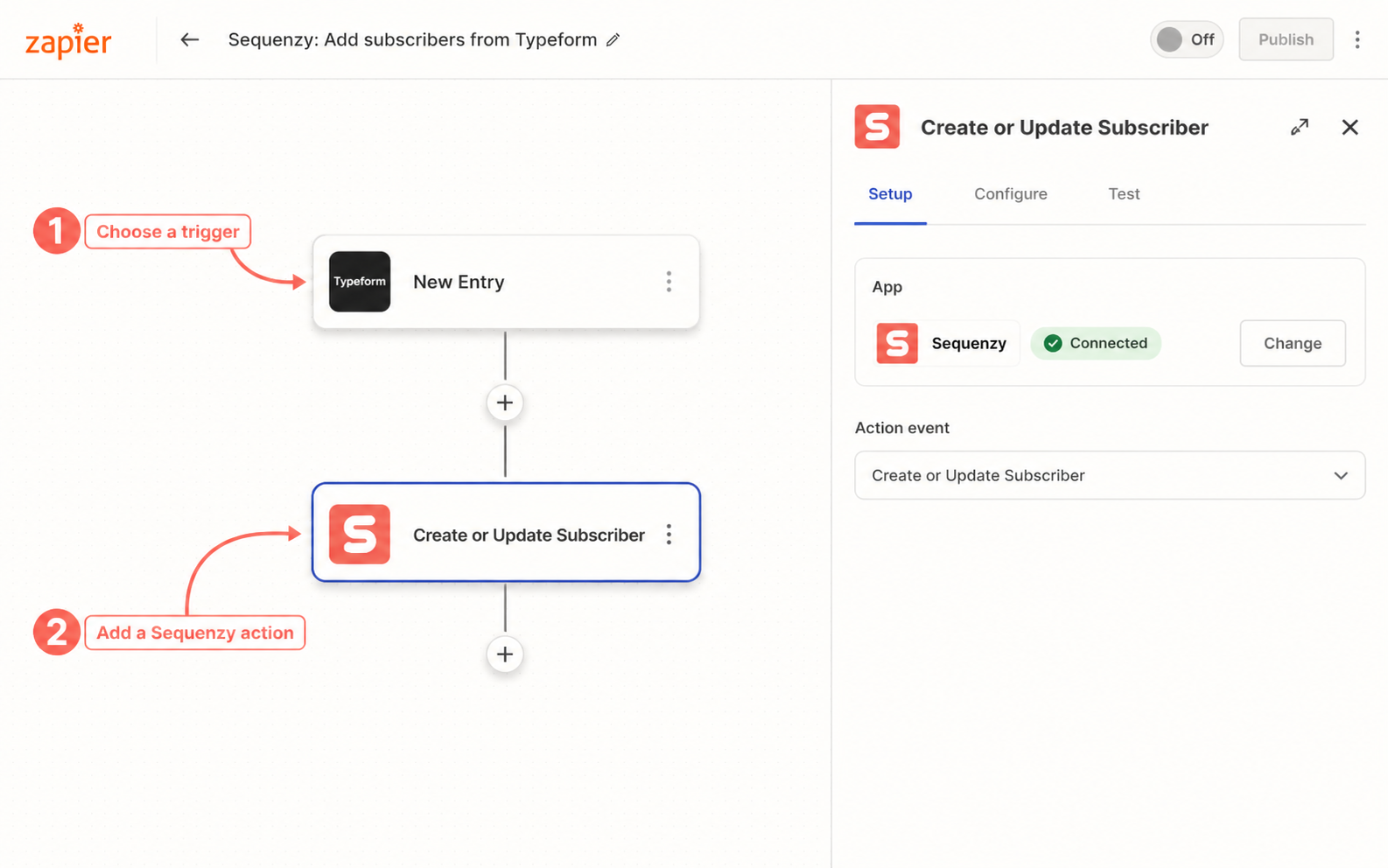This screenshot has width=1388, height=868.
Task: Open the Configure tab
Action: (1011, 194)
